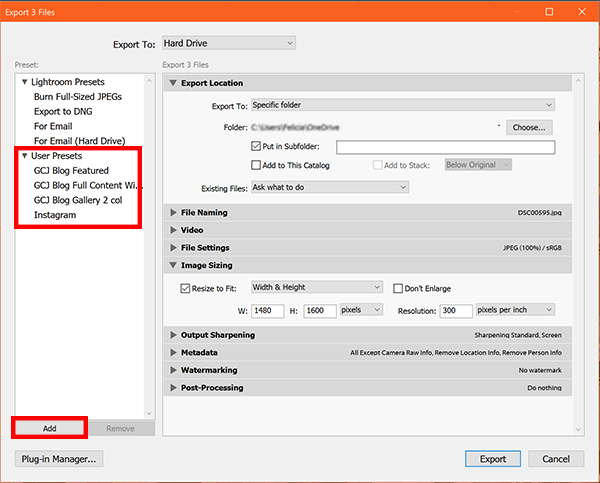Select the GCJ Blog Featured preset
600x483 pixels.
[x=71, y=171]
